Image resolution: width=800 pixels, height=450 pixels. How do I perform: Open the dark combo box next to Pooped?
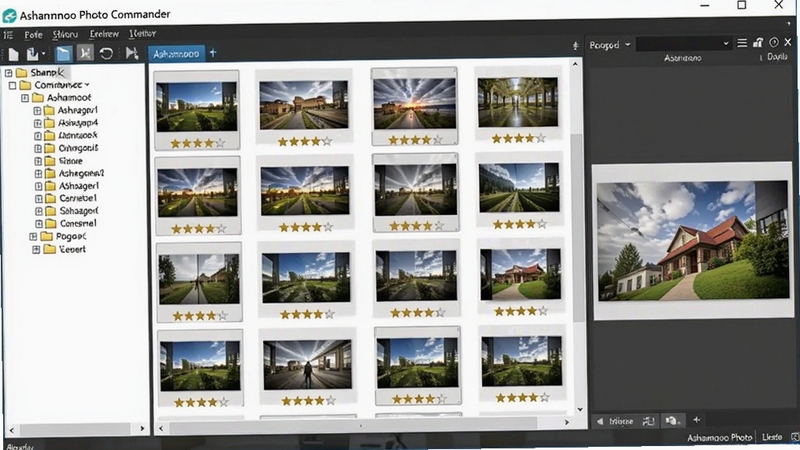(x=683, y=44)
